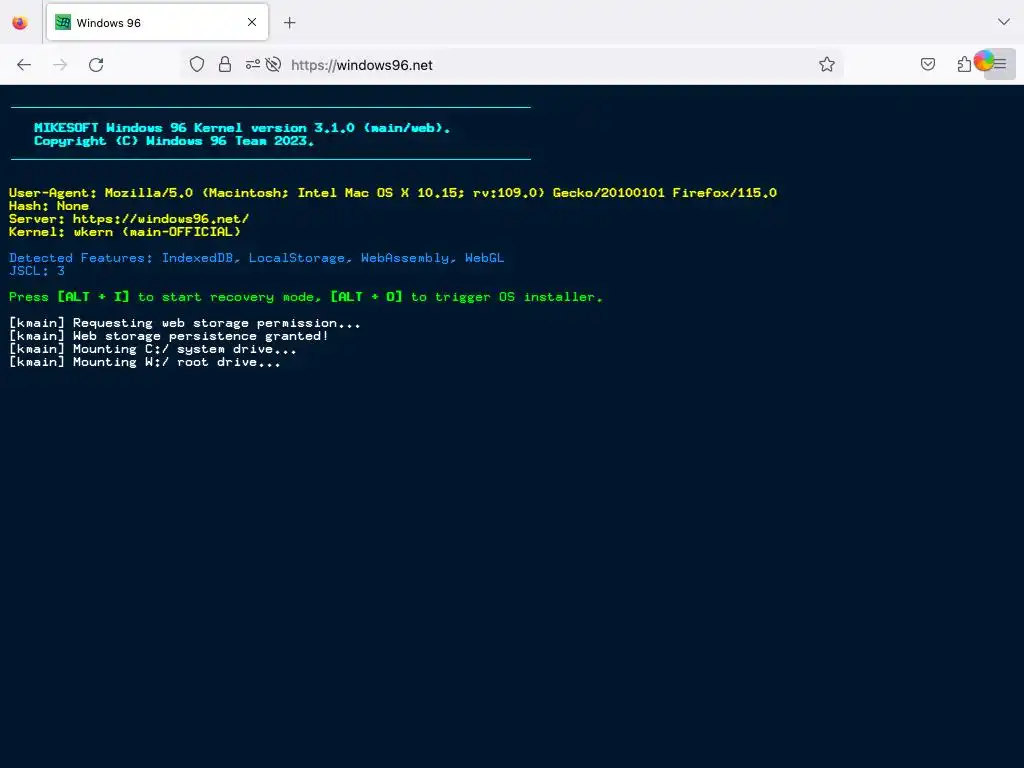Screen dimensions: 1024x768
Task: Open the extensions puzzle icon
Action: (964, 64)
